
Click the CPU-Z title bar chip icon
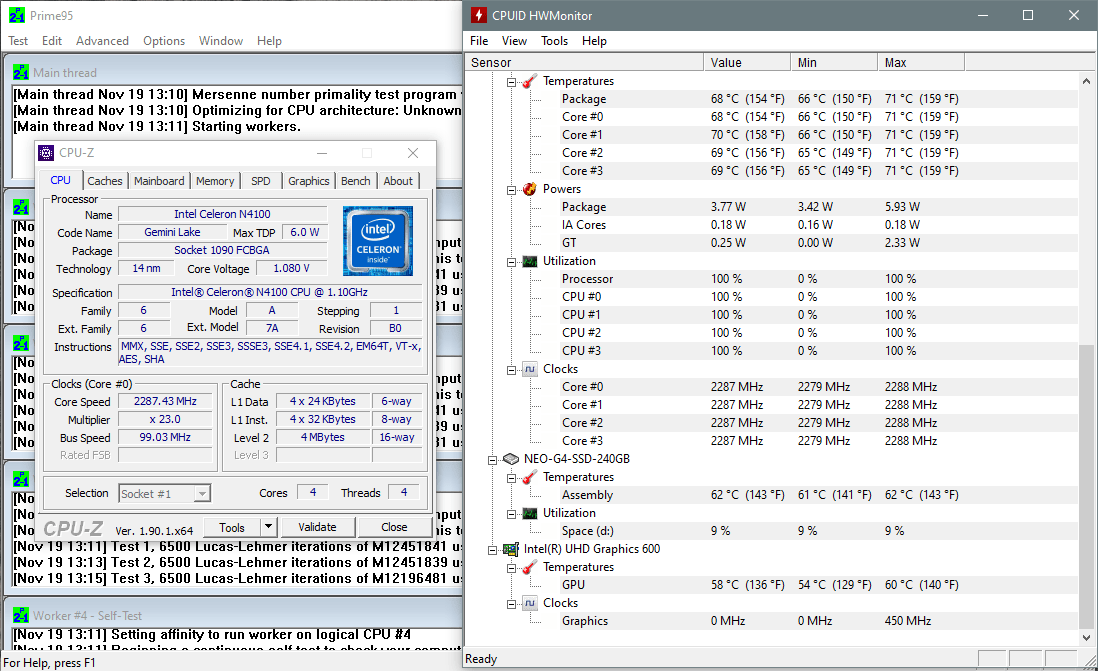coord(46,153)
